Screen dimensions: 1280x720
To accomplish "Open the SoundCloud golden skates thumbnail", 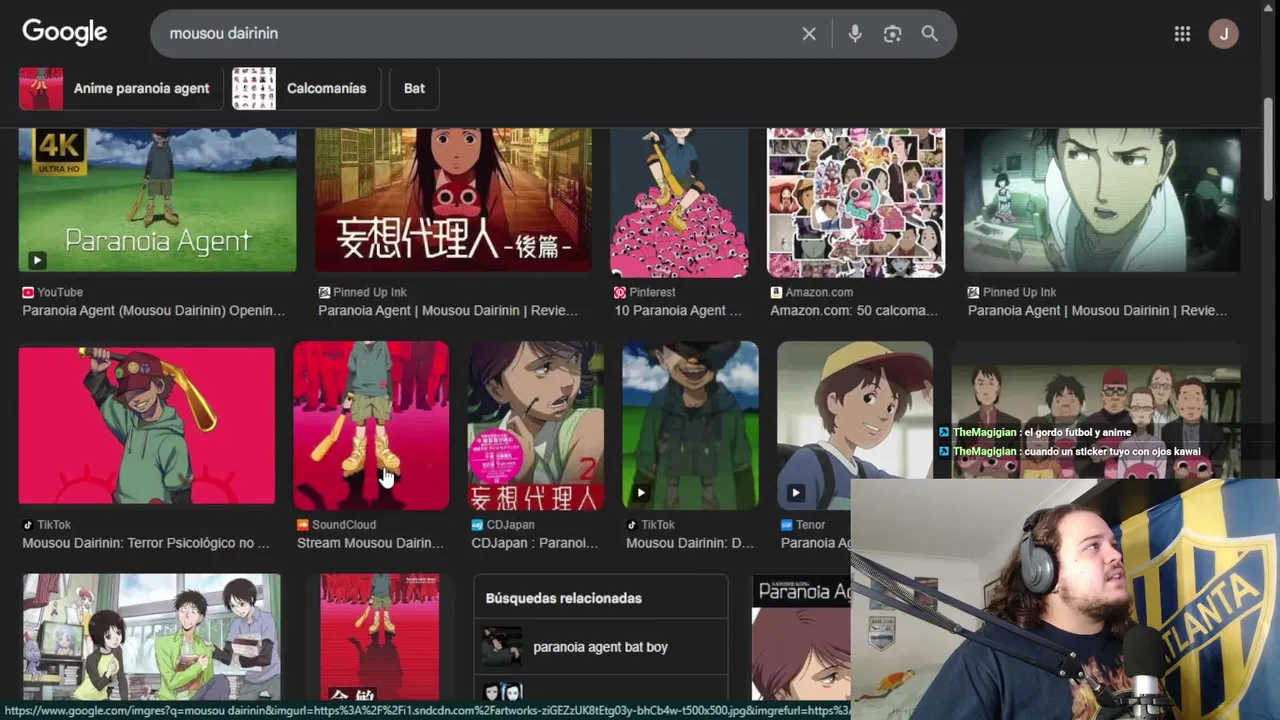I will click(x=371, y=425).
